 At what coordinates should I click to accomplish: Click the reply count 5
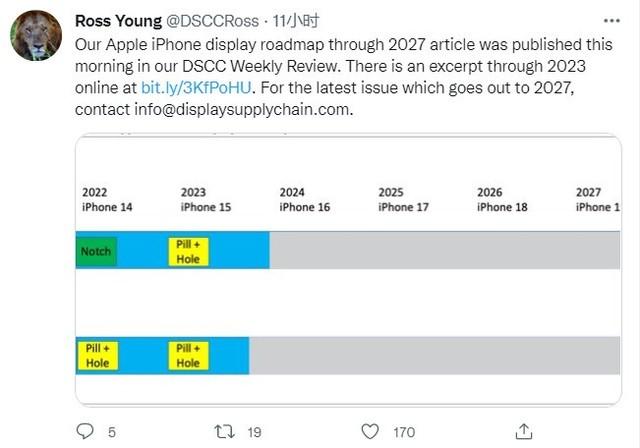112,432
